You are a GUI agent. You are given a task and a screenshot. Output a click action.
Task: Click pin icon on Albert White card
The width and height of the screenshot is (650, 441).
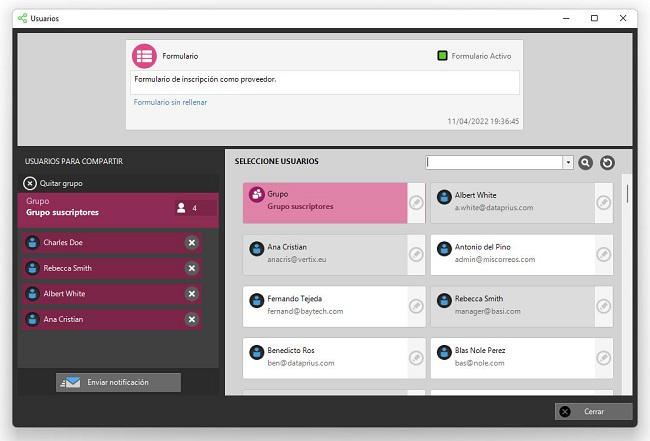coord(603,202)
